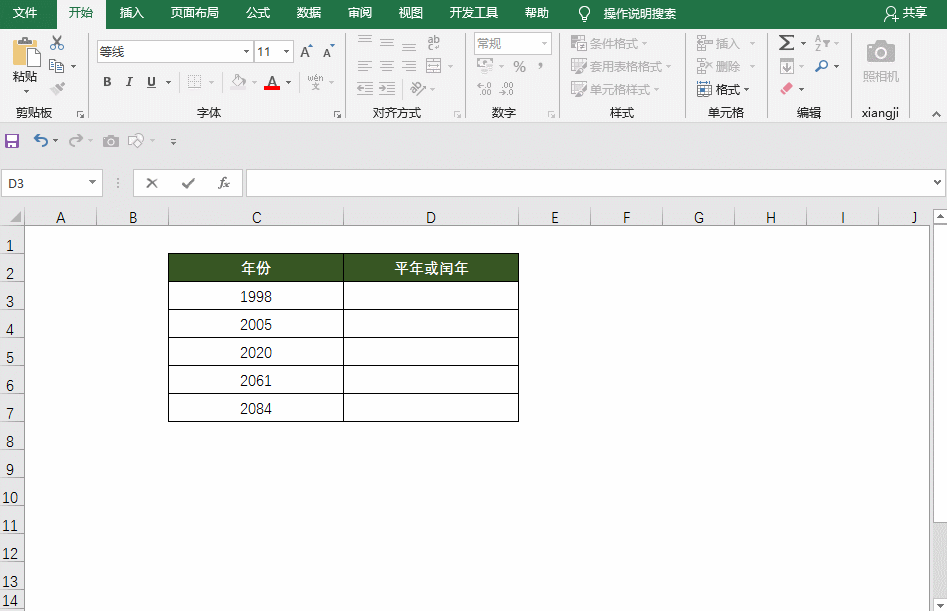Open the fill color dropdown arrow

pos(254,83)
